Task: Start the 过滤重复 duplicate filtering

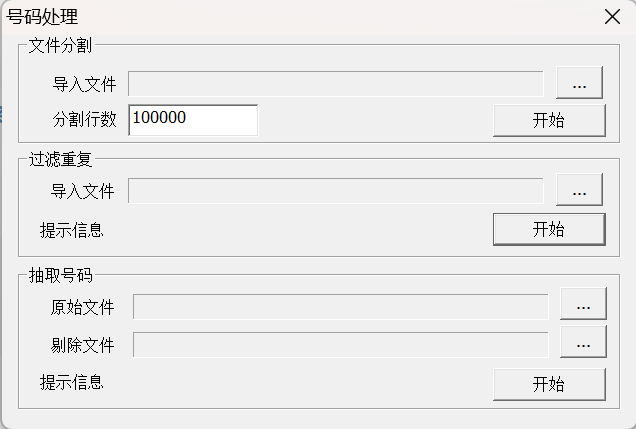Action: pyautogui.click(x=548, y=229)
